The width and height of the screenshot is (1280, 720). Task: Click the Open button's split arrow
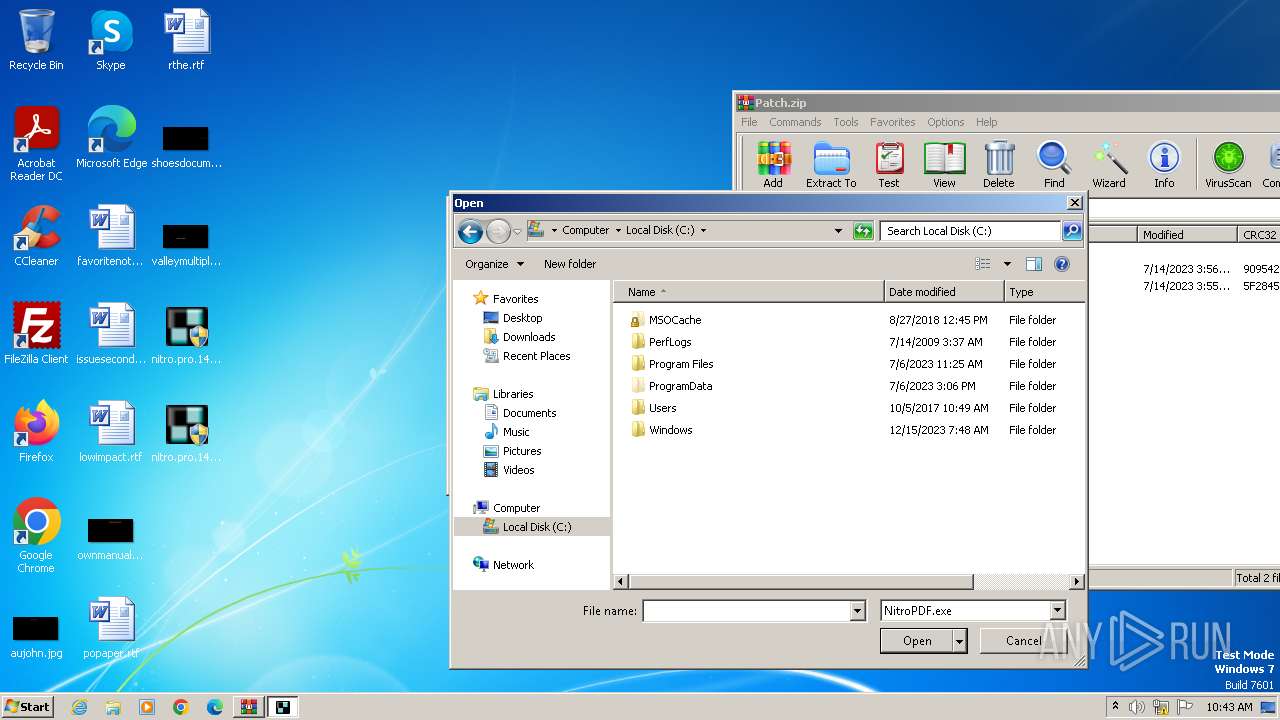960,641
